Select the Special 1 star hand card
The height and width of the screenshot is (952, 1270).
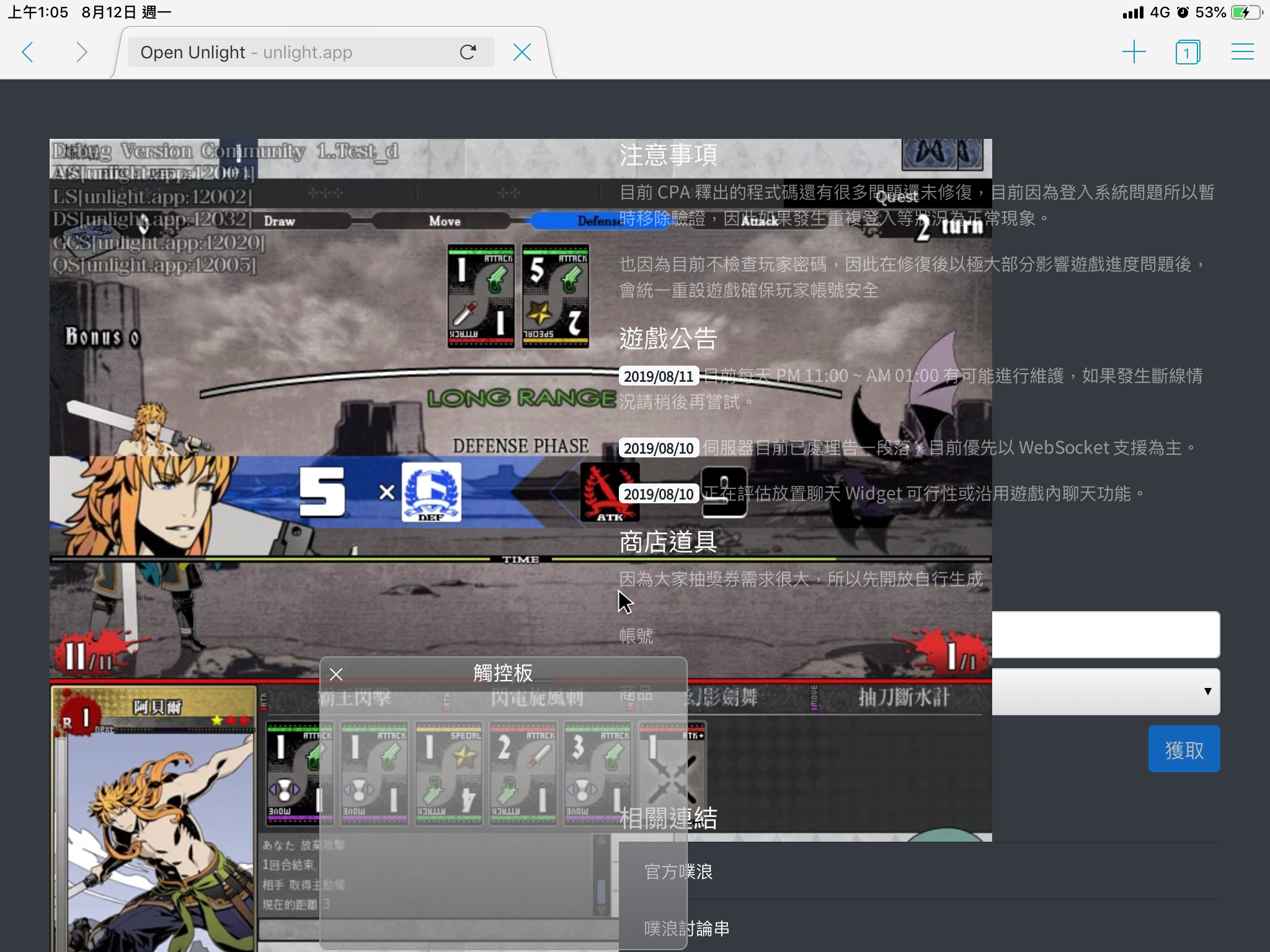pyautogui.click(x=448, y=773)
